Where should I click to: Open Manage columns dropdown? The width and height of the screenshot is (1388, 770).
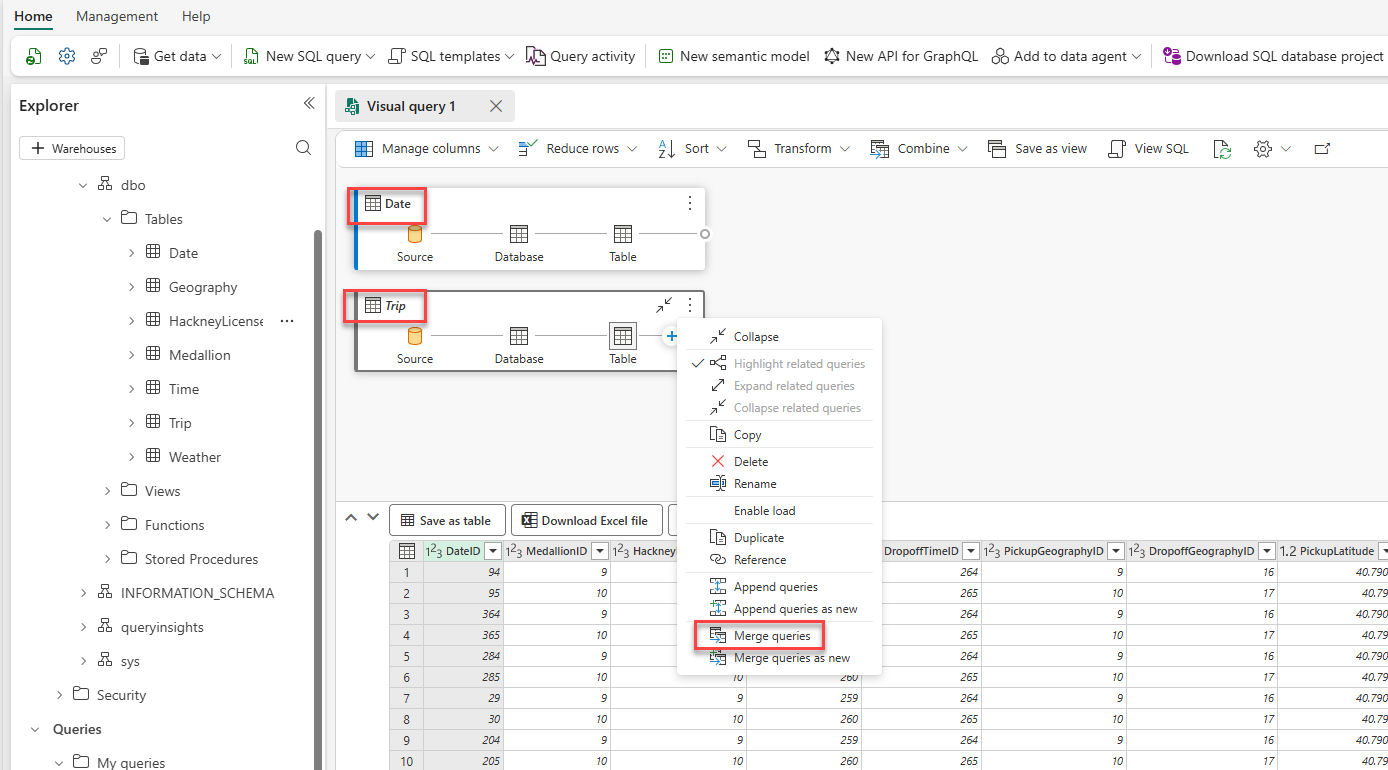coord(426,148)
